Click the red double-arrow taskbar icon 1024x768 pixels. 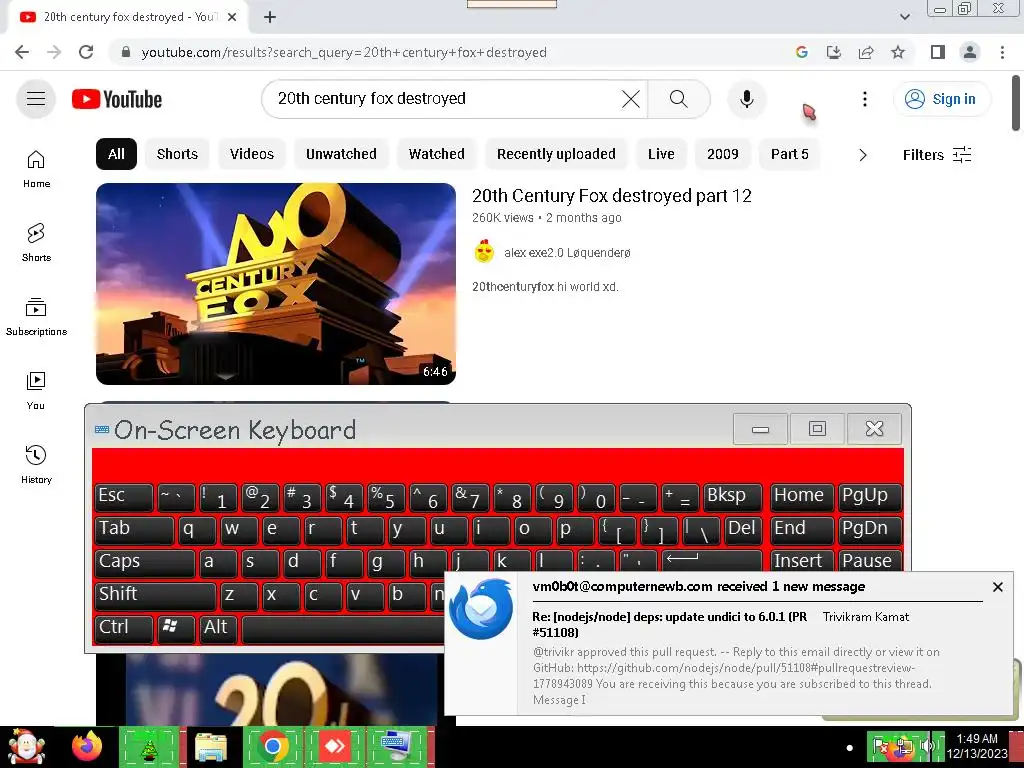[334, 746]
